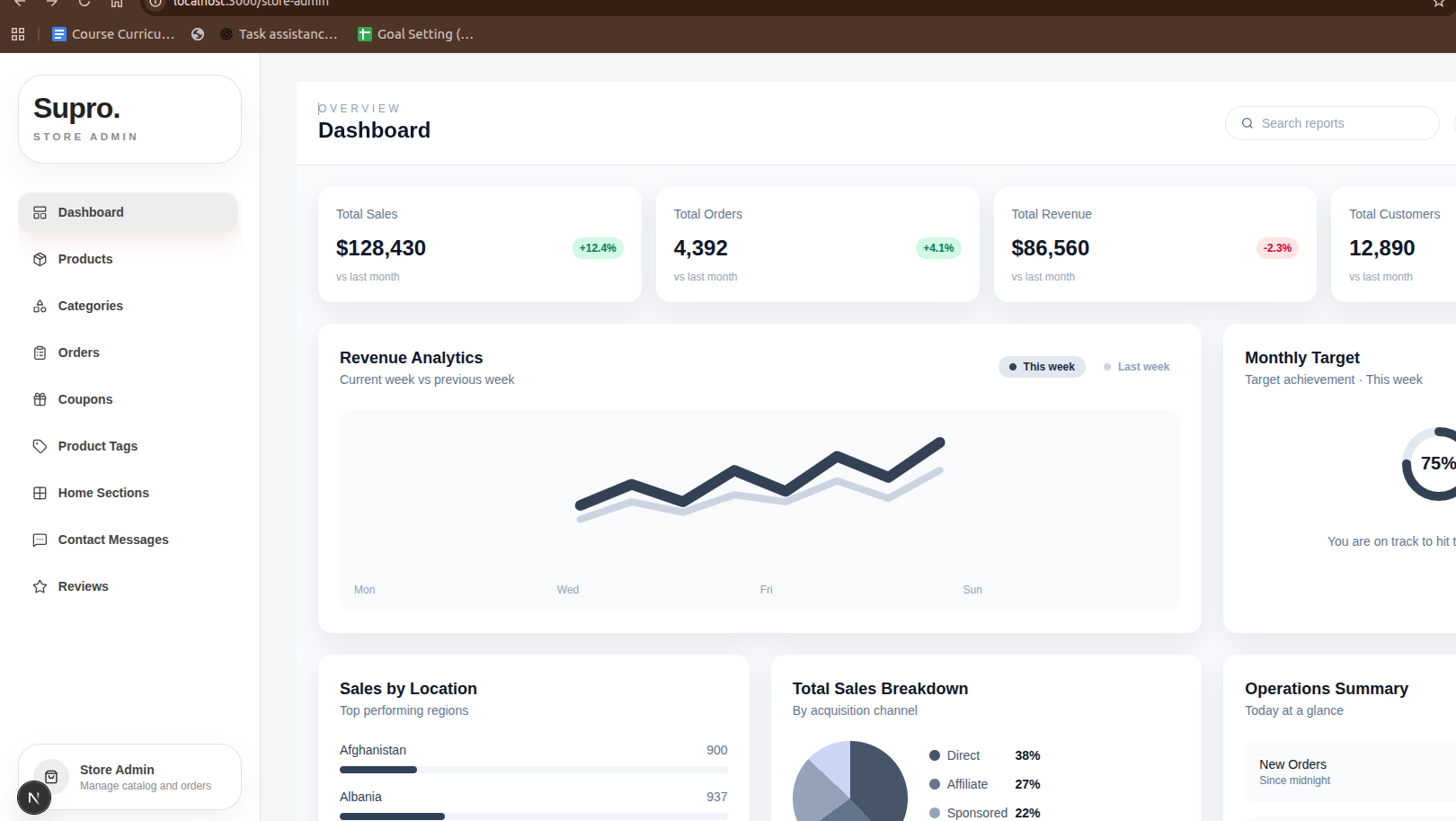Viewport: 1456px width, 821px height.
Task: Click the Total Sales Breakdown pie chart
Action: (850, 781)
